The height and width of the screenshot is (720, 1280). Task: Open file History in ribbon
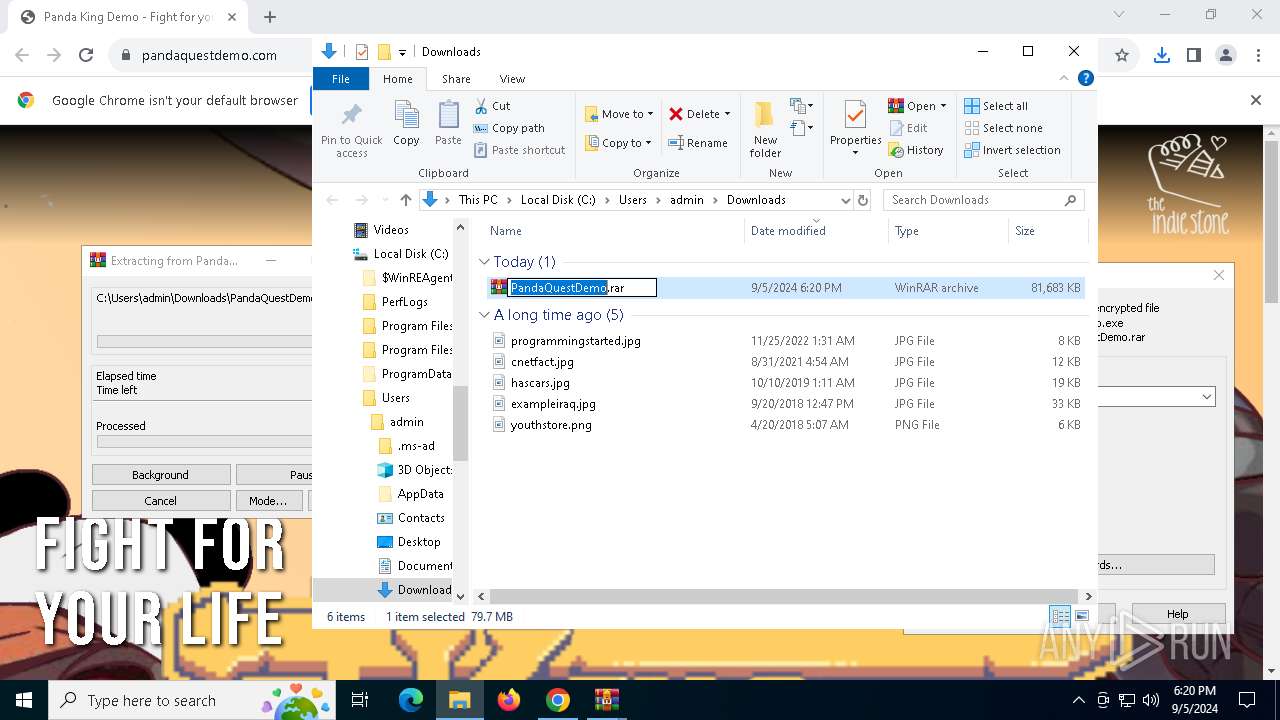pyautogui.click(x=916, y=150)
